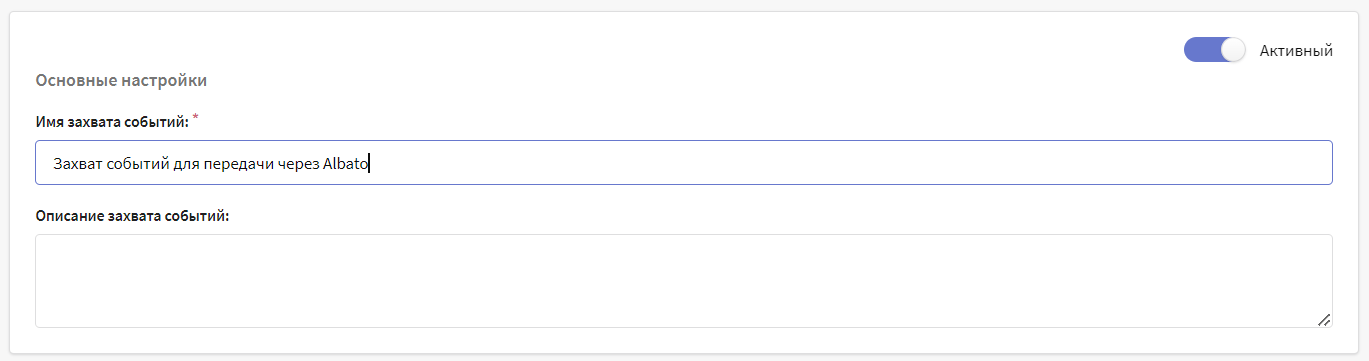Click the textarea resize handle icon
The image size is (1369, 361).
click(x=1323, y=319)
